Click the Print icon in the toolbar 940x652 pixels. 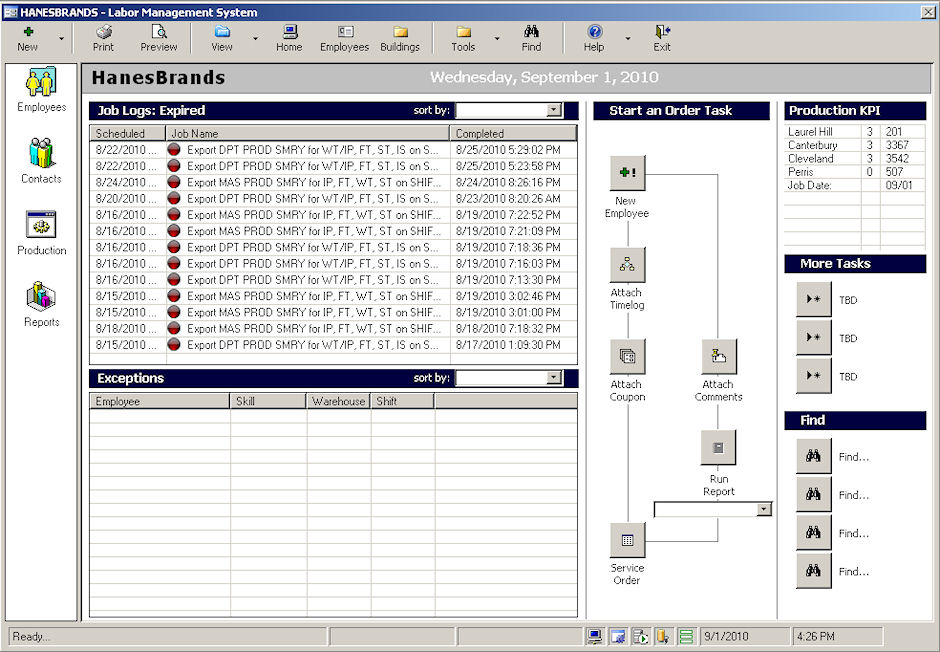103,38
